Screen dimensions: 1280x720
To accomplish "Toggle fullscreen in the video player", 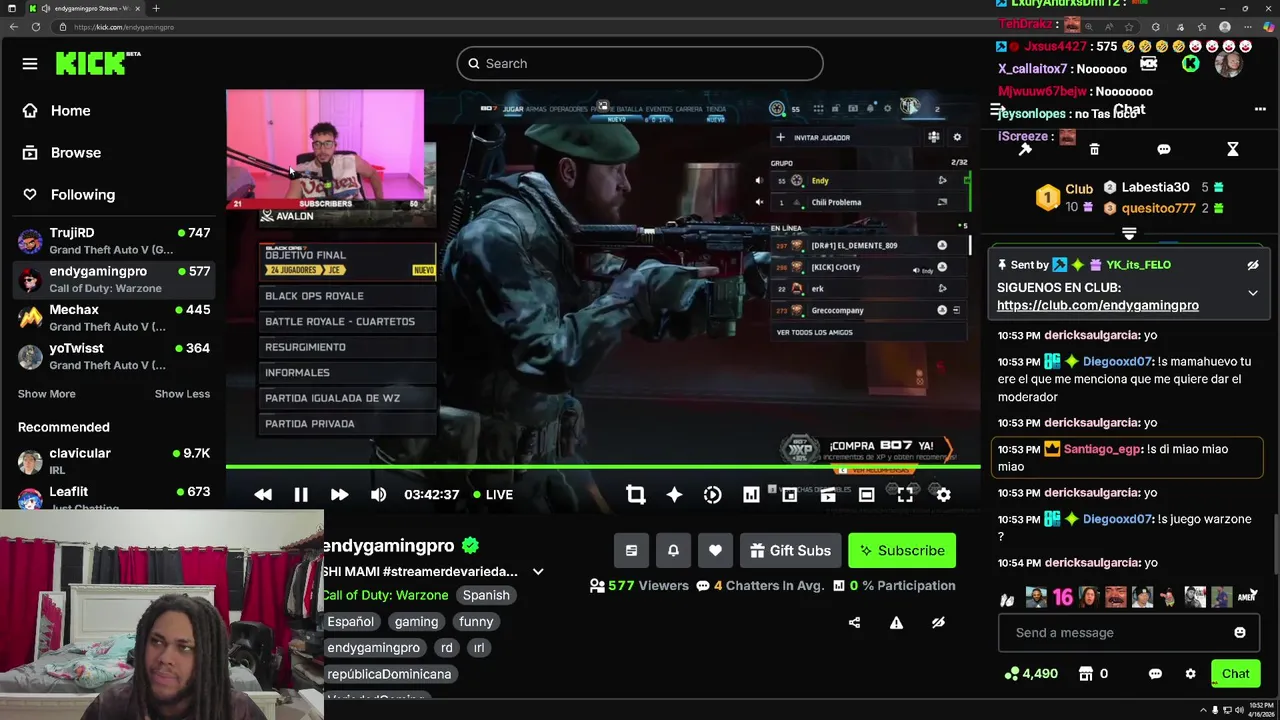I will tap(905, 495).
